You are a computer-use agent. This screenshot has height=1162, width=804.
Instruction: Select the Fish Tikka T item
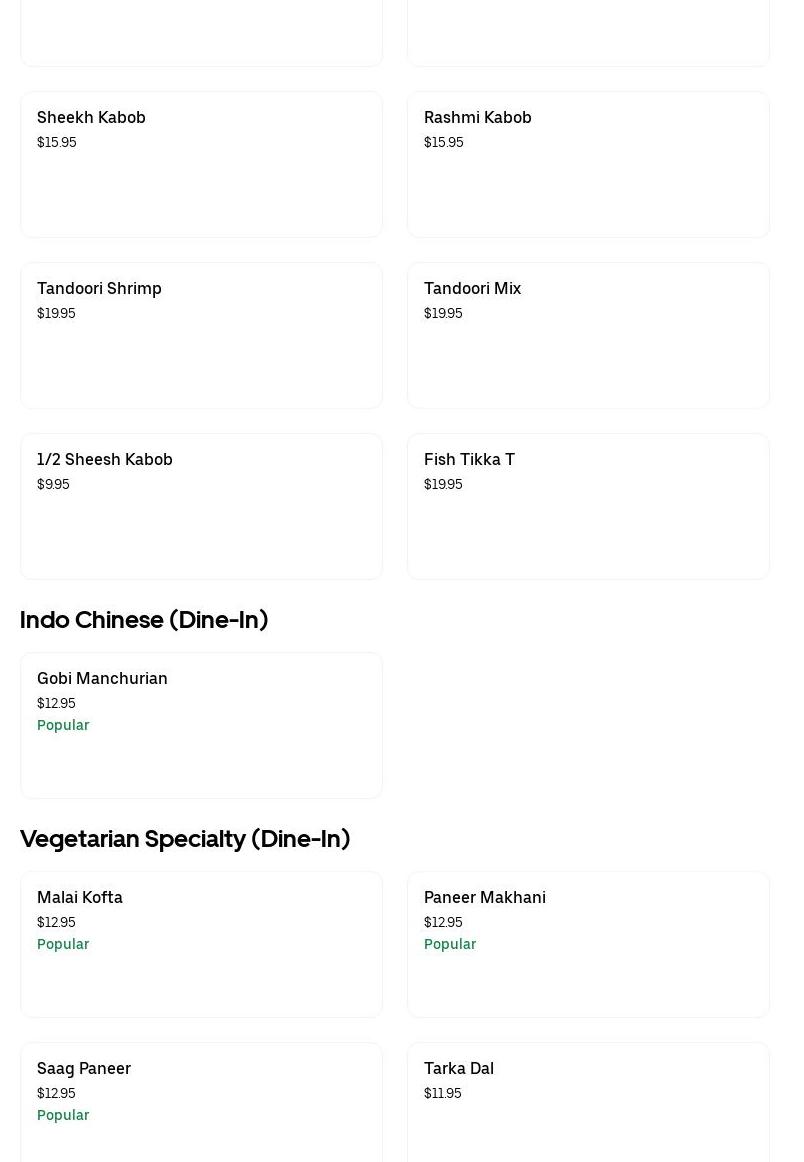tap(588, 507)
